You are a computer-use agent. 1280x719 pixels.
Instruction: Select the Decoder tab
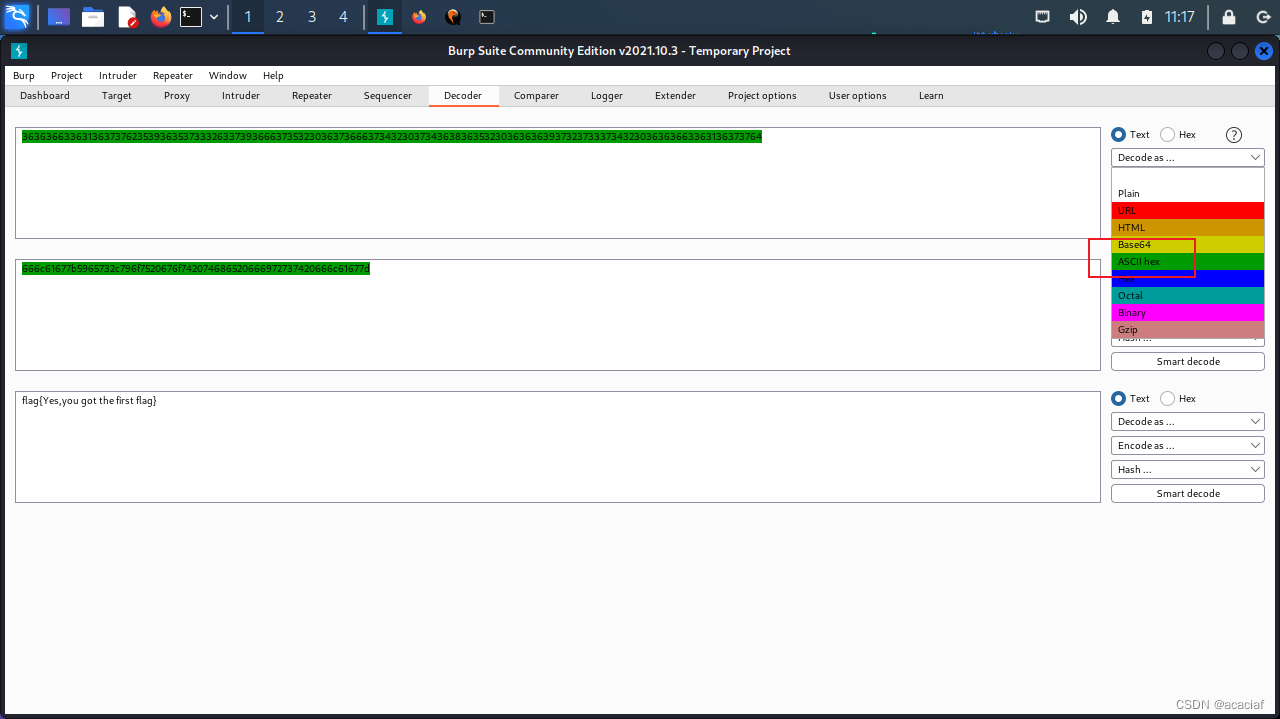(x=463, y=96)
